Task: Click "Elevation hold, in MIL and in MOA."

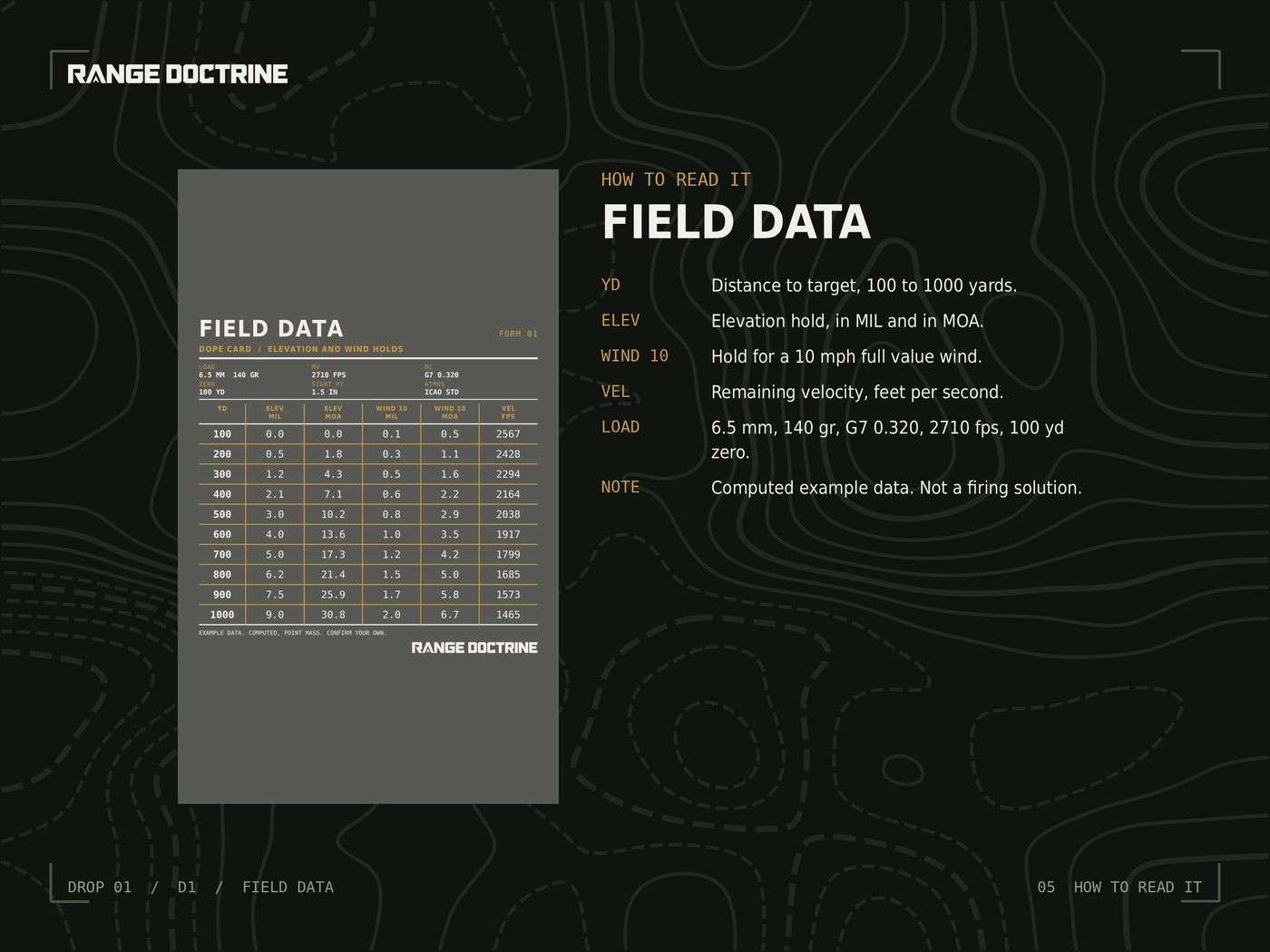Action: click(847, 321)
